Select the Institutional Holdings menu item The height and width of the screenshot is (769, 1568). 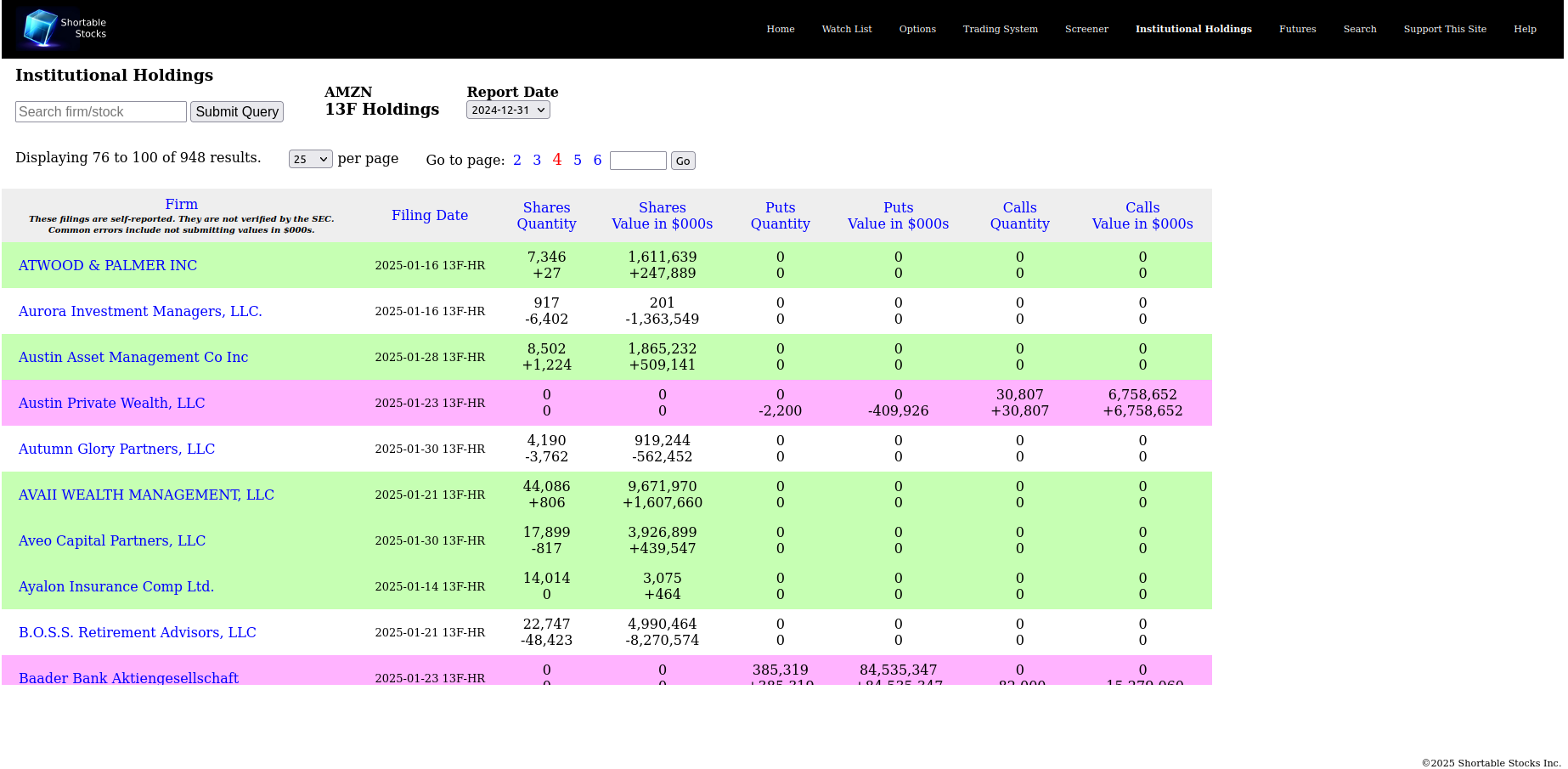pos(1193,29)
